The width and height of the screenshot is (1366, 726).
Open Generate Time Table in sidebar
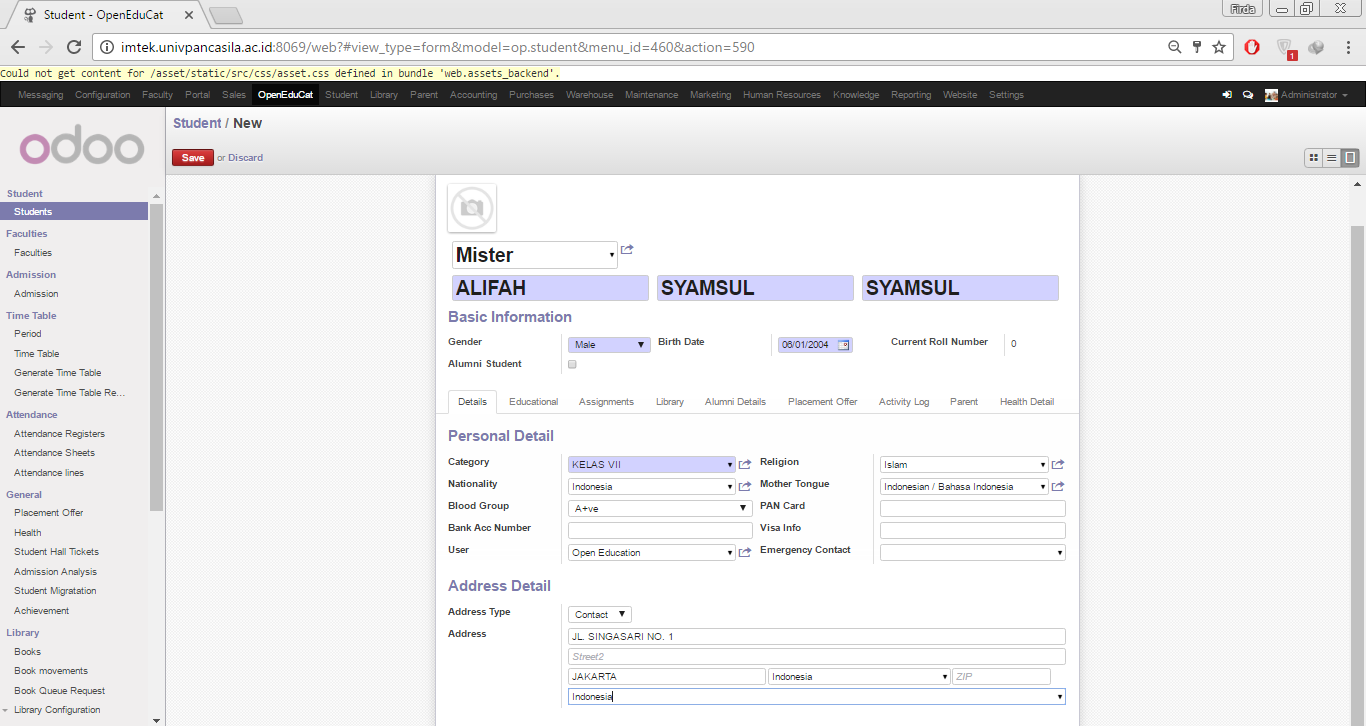click(x=58, y=373)
